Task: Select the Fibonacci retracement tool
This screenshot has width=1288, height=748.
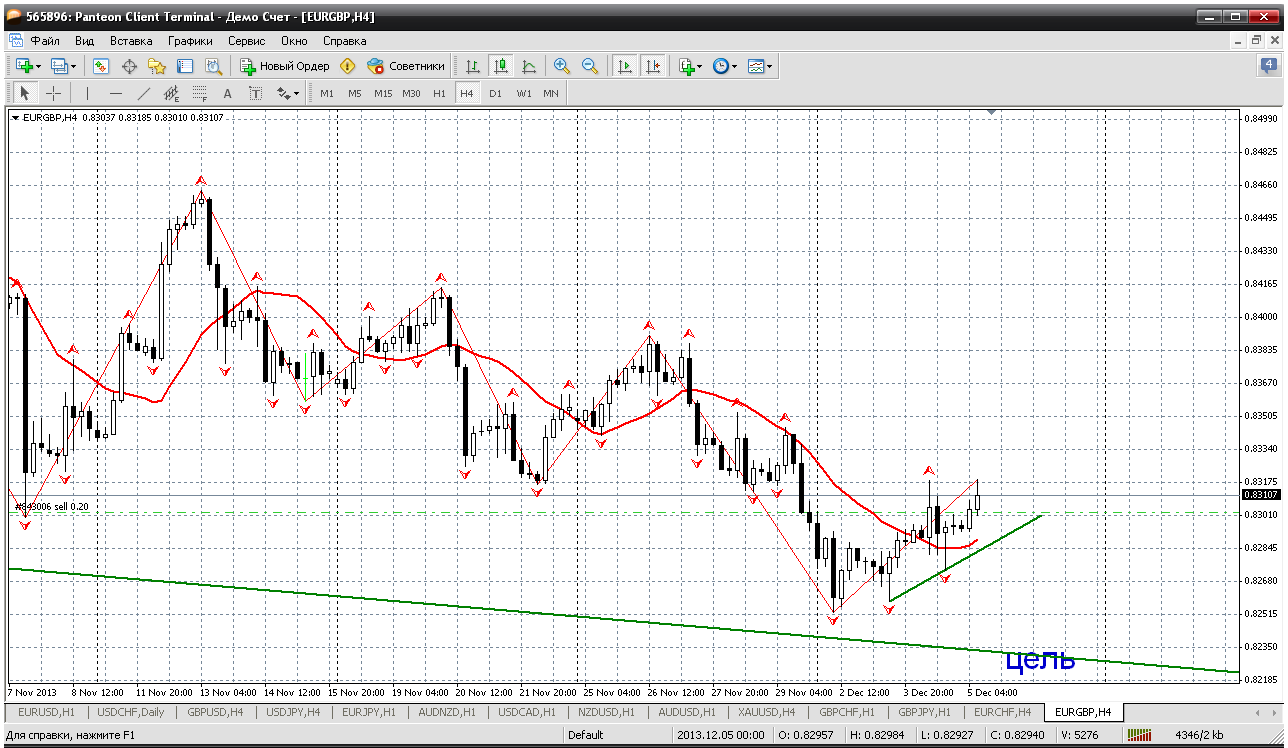Action: pos(200,93)
